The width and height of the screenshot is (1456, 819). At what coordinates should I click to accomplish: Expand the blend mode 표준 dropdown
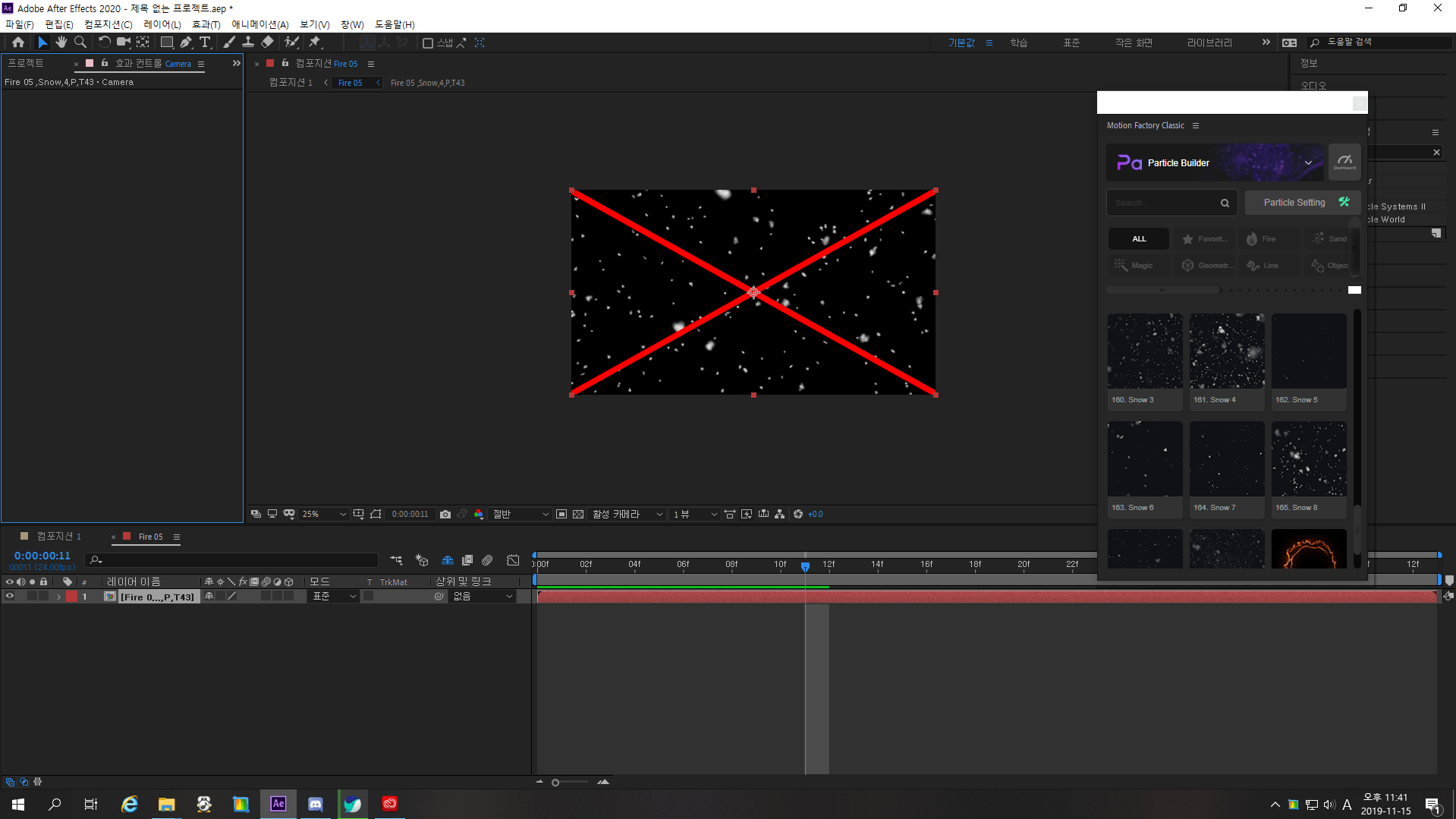coord(332,596)
